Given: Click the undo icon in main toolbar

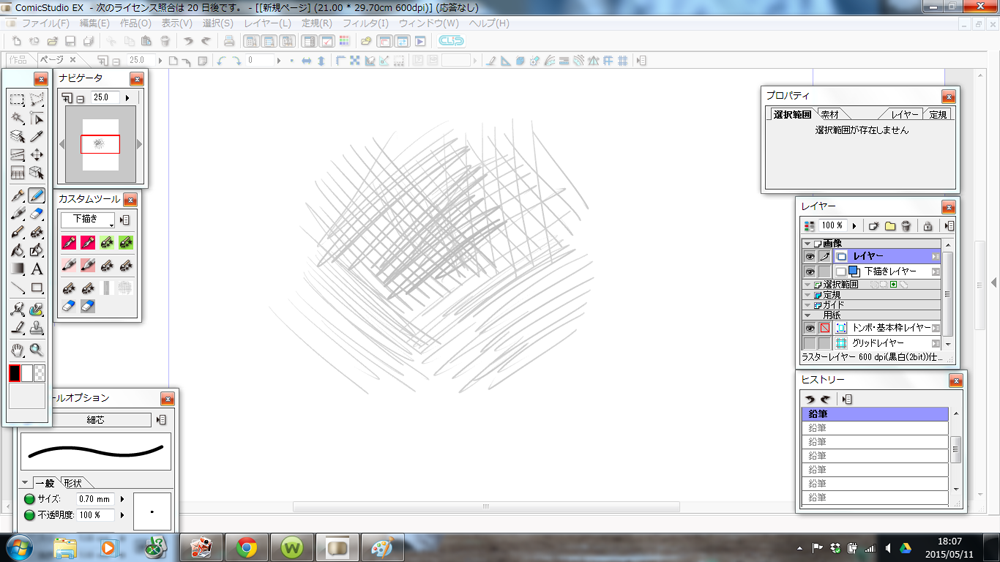Looking at the screenshot, I should click(188, 41).
